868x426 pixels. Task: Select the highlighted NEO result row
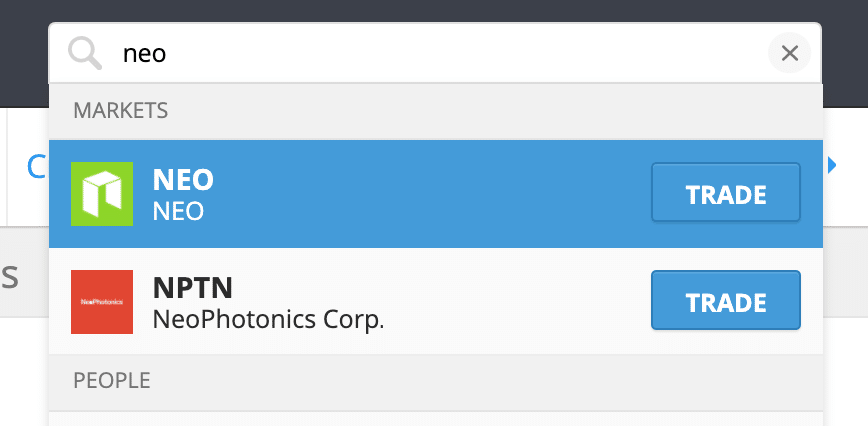point(436,194)
